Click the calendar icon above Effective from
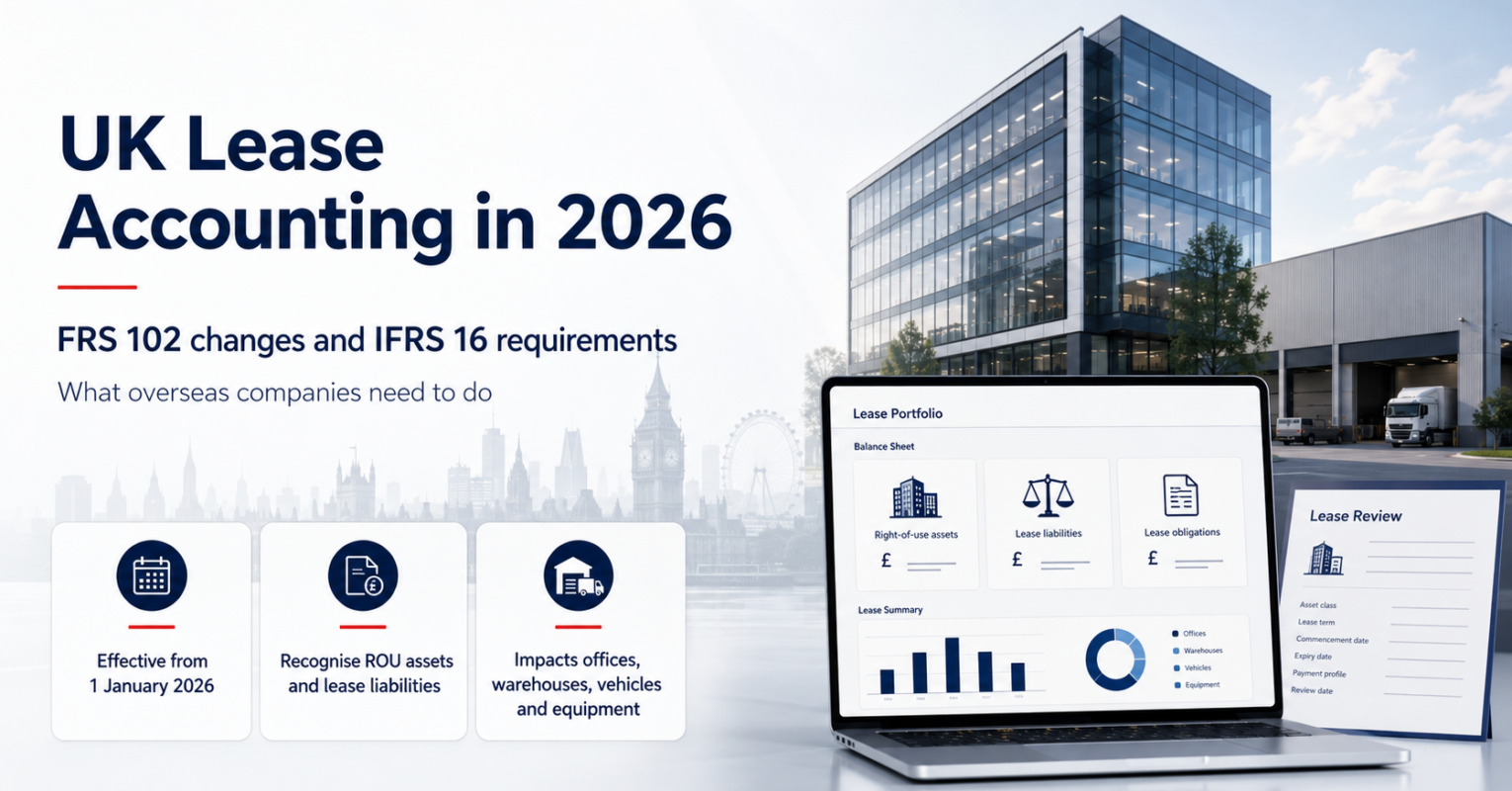This screenshot has height=791, width=1512. [151, 575]
